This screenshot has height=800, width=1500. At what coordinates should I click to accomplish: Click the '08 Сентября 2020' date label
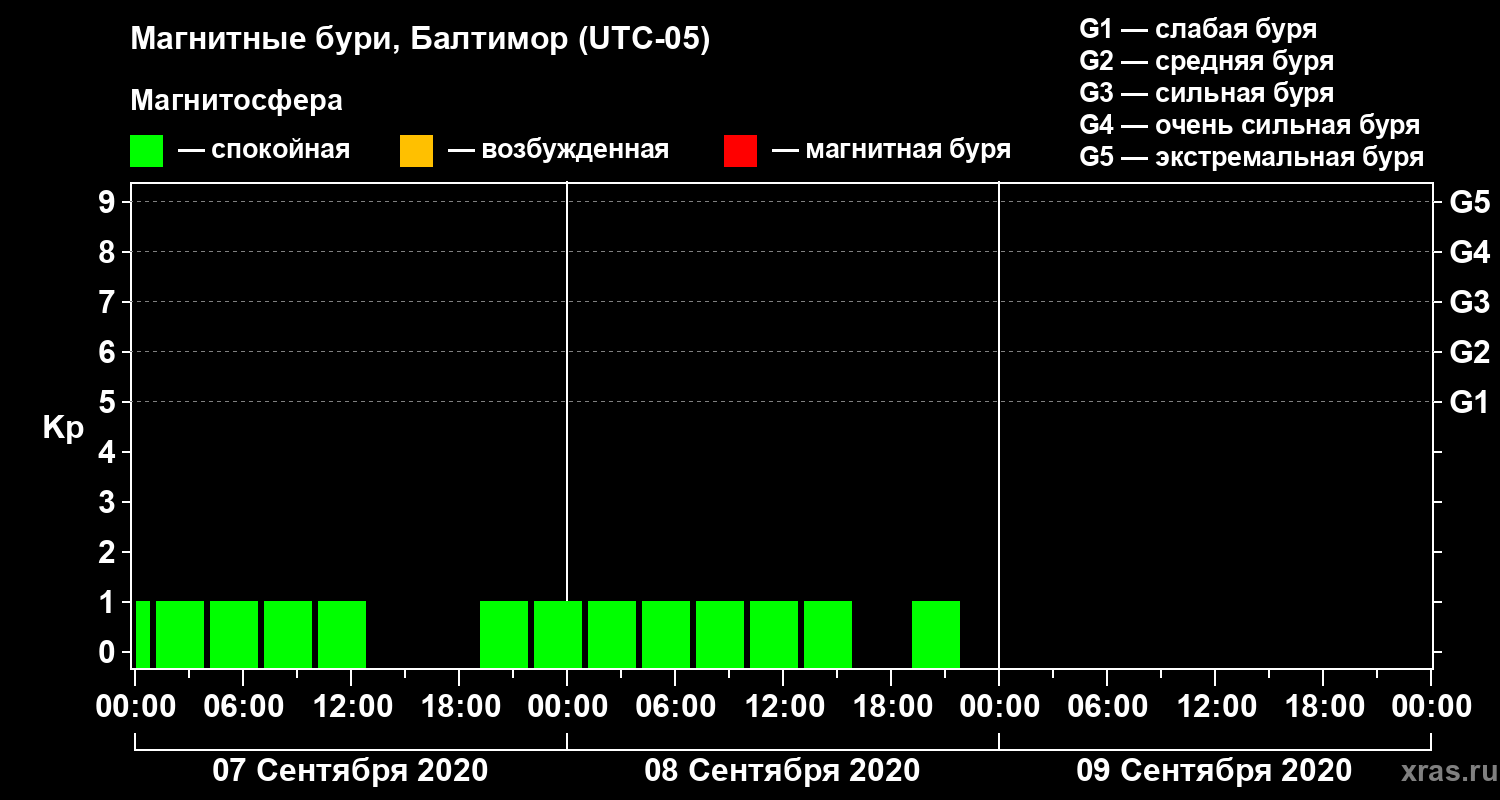click(782, 771)
